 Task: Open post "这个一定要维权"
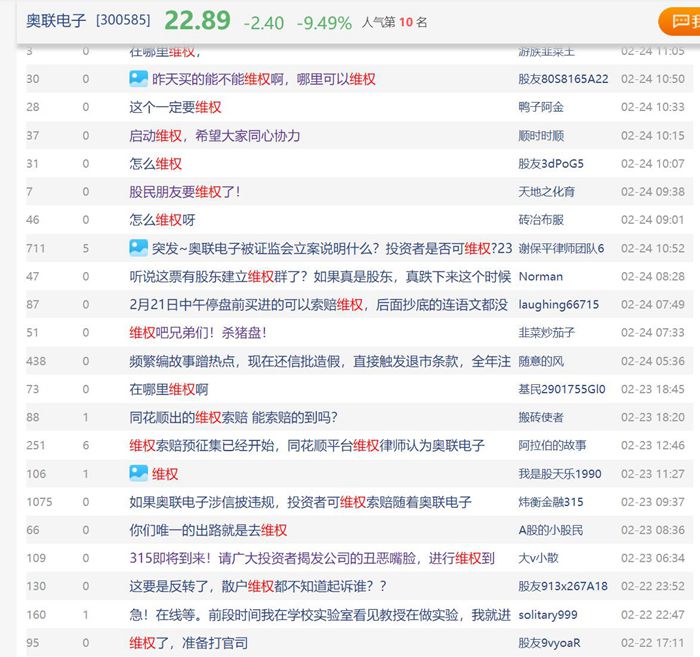[x=175, y=107]
